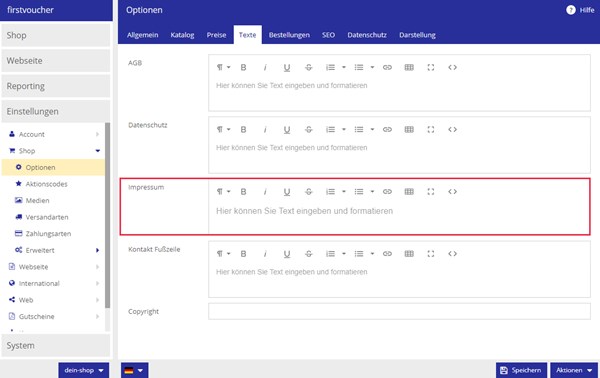Switch to the Katalog tab
This screenshot has height=378, width=600.
coord(182,35)
